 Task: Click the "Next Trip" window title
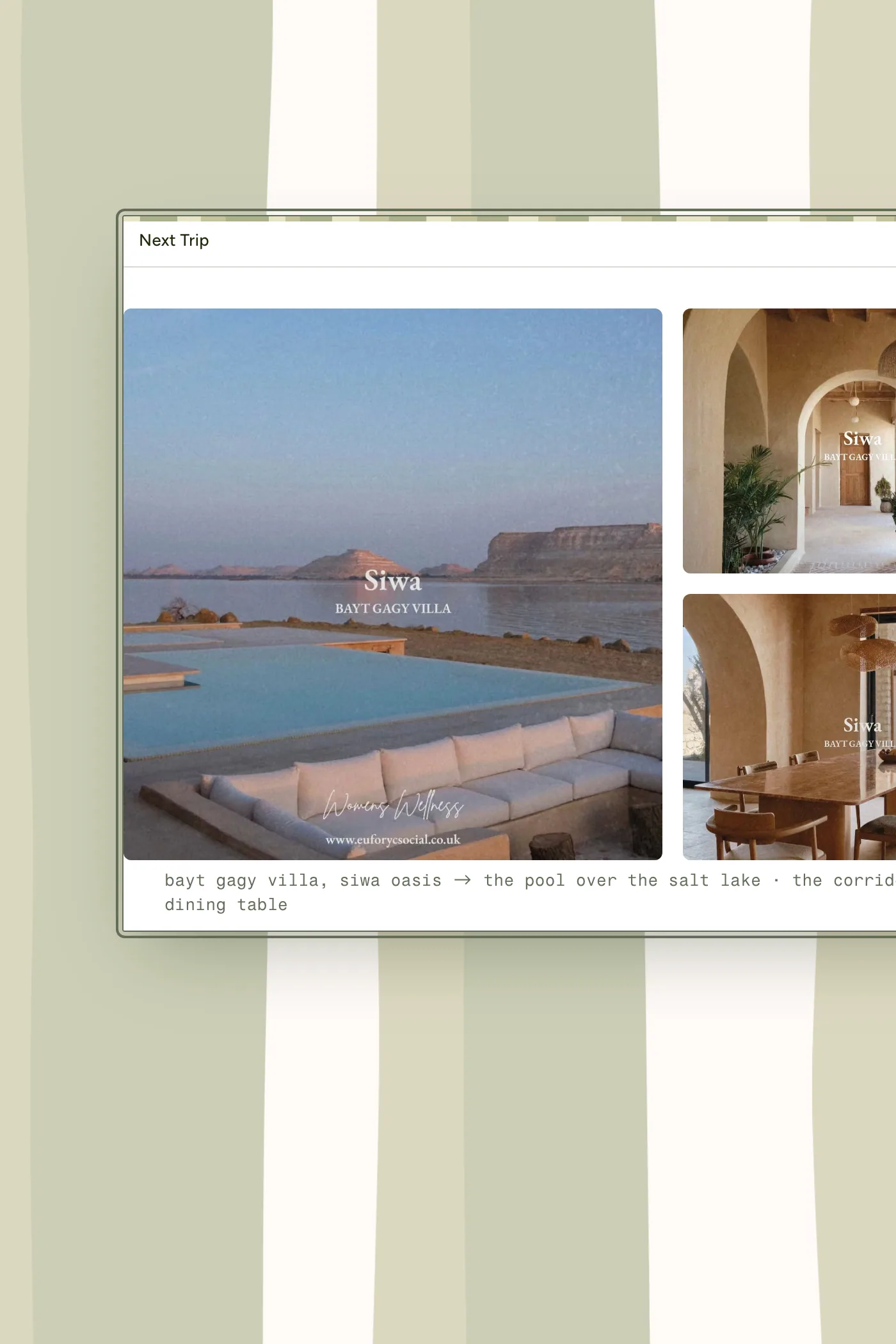point(174,241)
